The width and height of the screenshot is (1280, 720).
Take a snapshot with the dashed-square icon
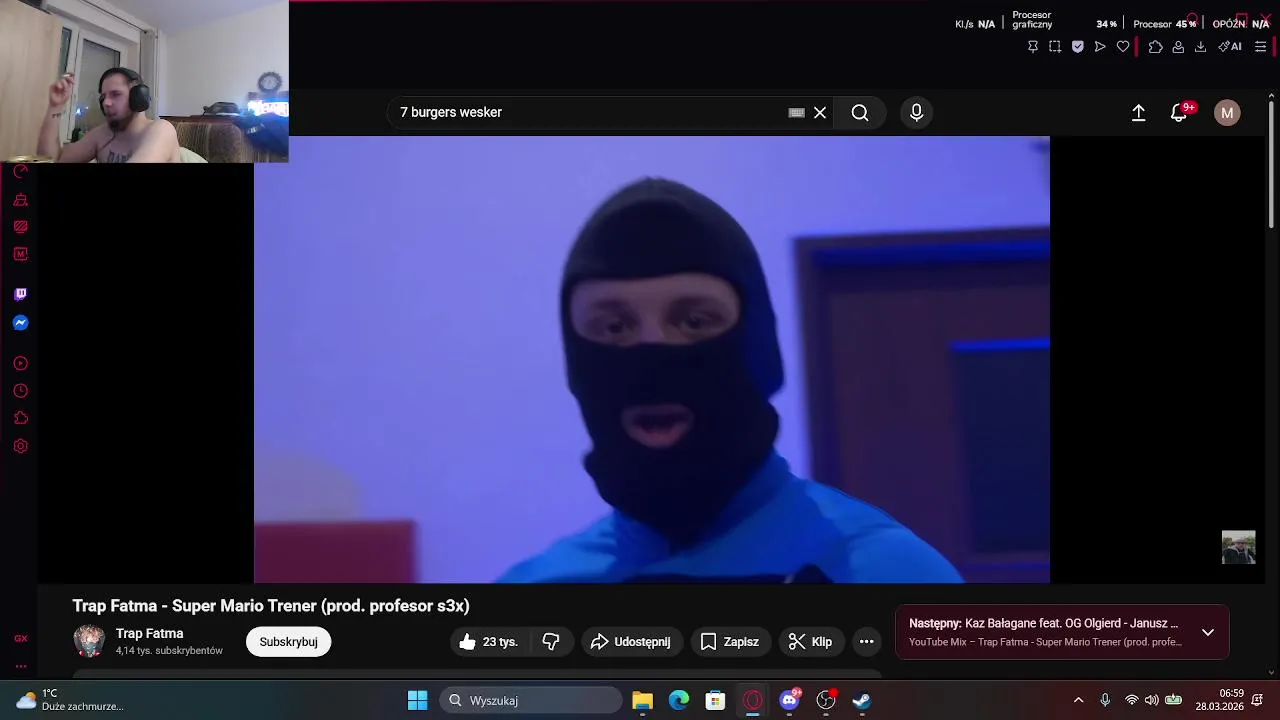click(x=1055, y=46)
